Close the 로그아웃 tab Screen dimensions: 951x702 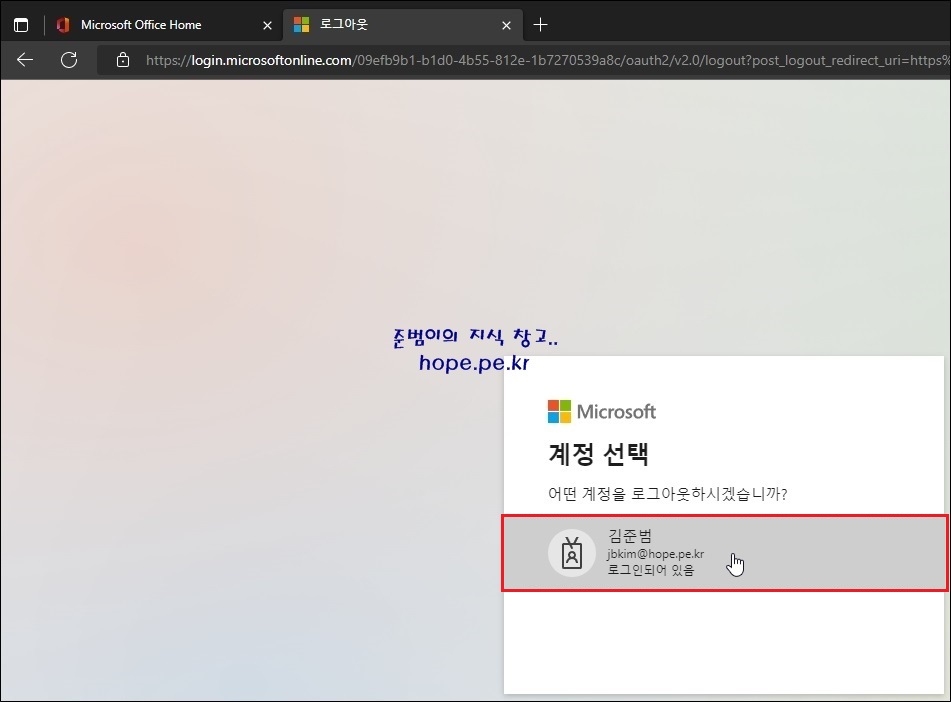(506, 25)
